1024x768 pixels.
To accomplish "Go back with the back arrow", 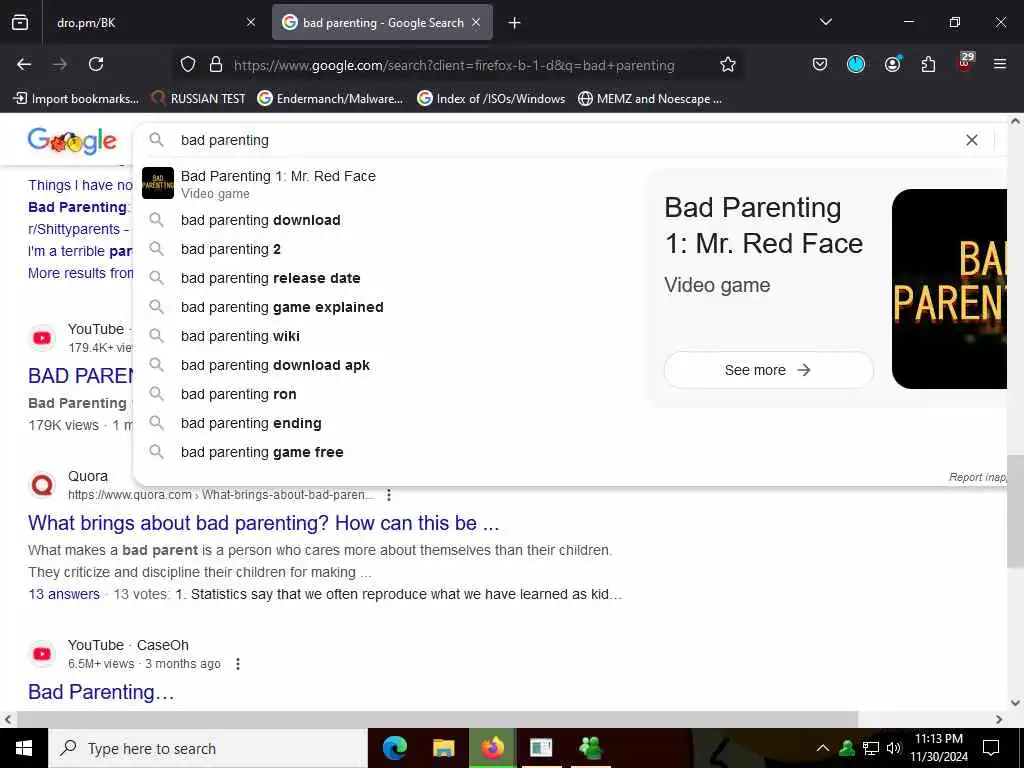I will [x=24, y=64].
